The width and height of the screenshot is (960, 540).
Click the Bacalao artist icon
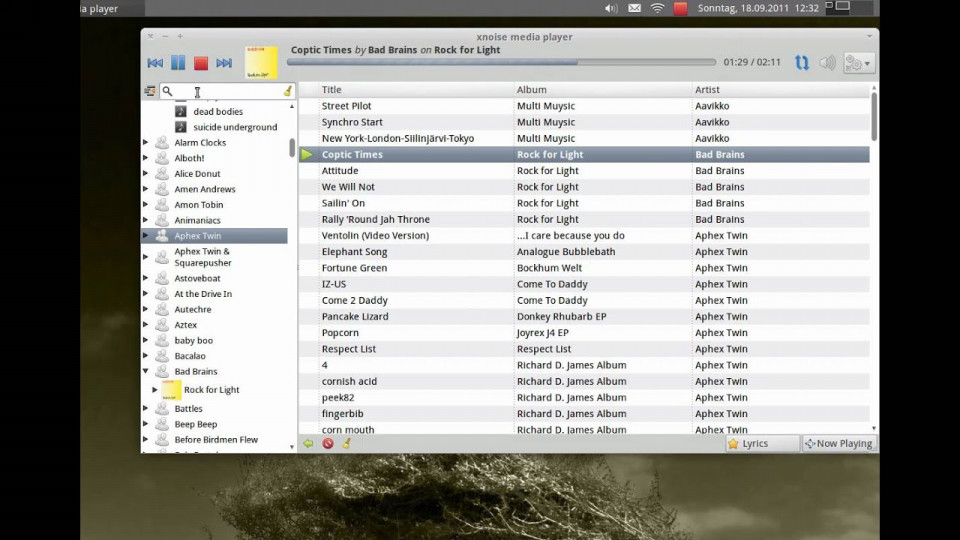(162, 355)
